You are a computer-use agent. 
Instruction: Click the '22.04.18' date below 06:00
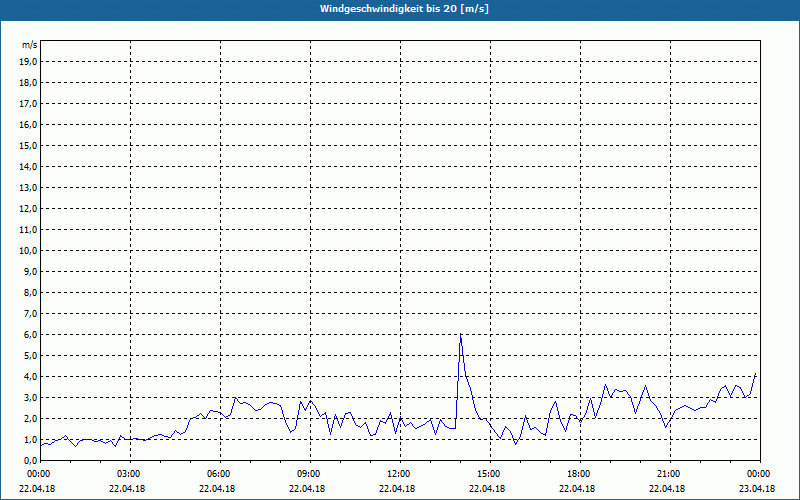(x=217, y=488)
